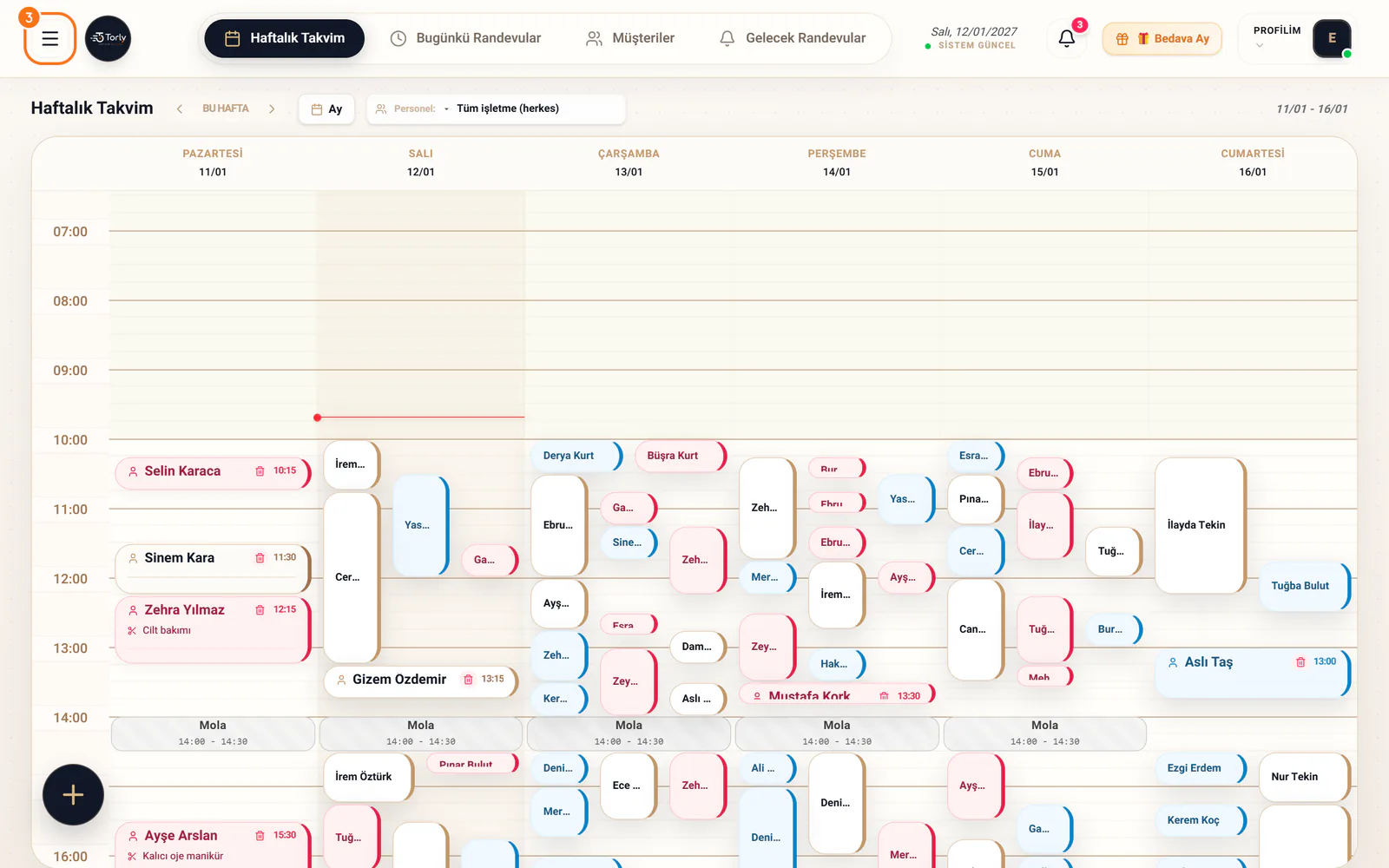Select Büşra Kurt appointment
This screenshot has width=1389, height=868.
[x=681, y=456]
